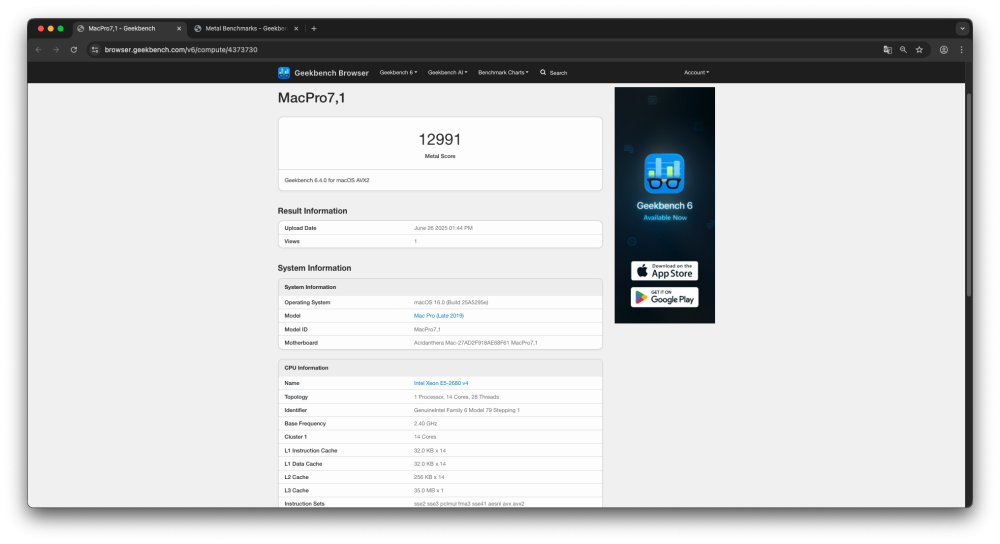This screenshot has height=544, width=1000.
Task: Click the Topology value 1 Processor, 14 Cores
Action: tap(457, 397)
